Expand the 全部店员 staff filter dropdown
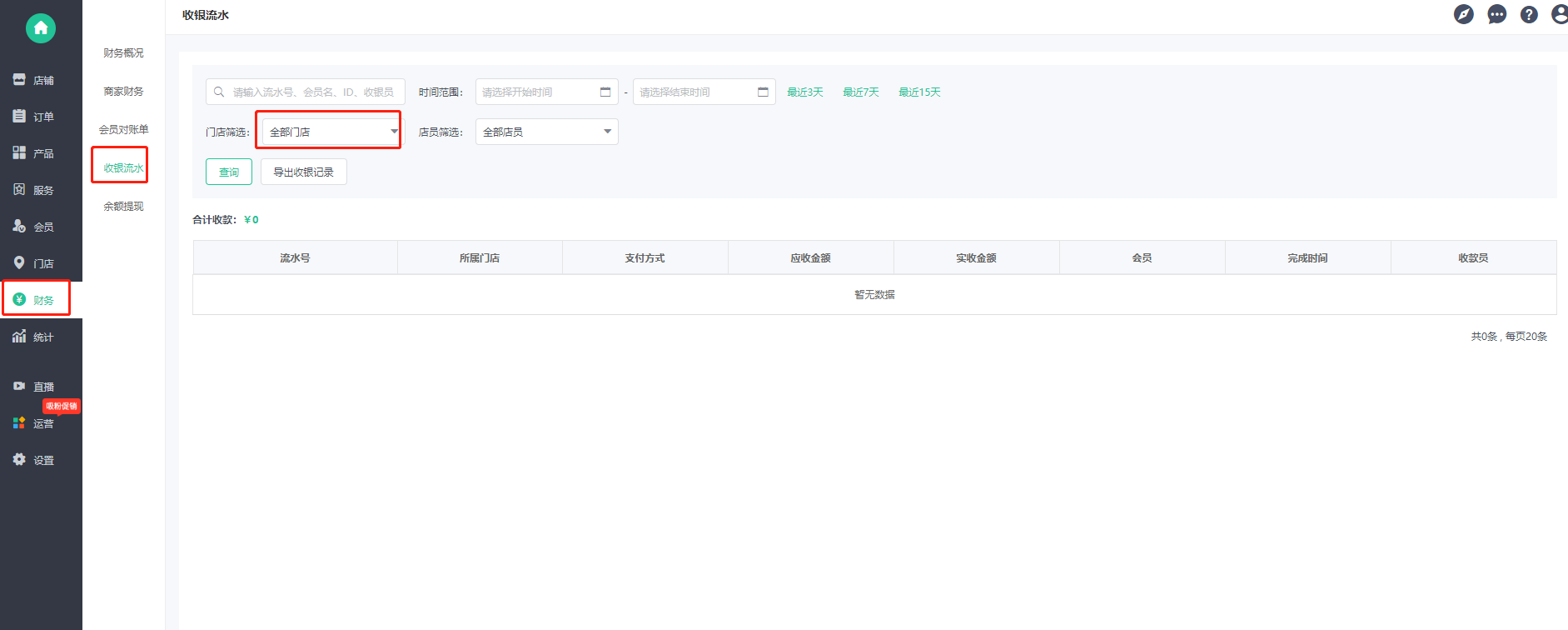This screenshot has height=630, width=1568. (547, 132)
